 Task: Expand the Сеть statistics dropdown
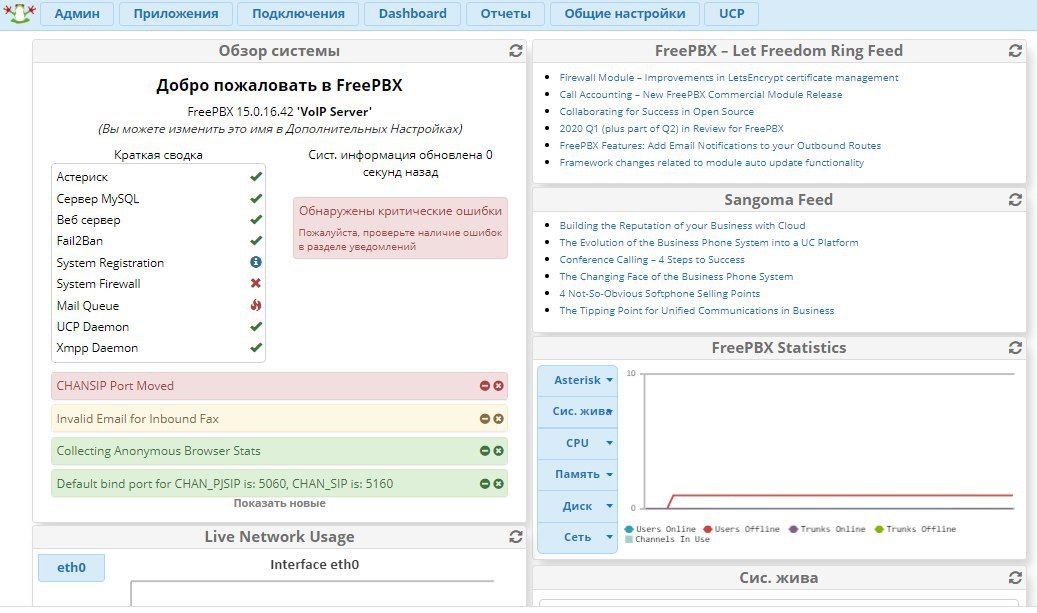point(577,537)
